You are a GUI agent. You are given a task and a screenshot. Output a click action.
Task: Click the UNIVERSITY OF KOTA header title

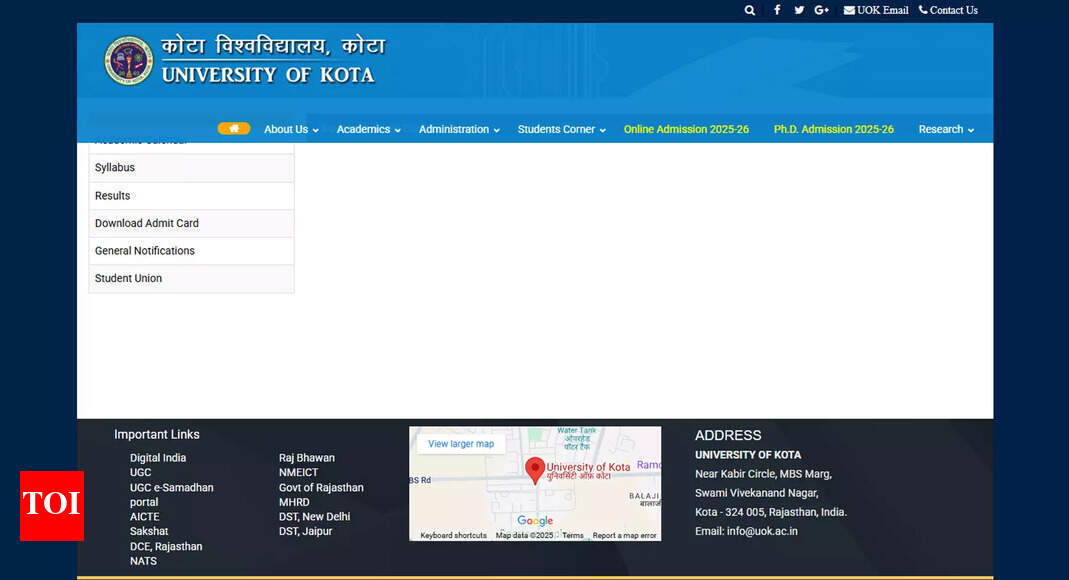click(x=268, y=74)
